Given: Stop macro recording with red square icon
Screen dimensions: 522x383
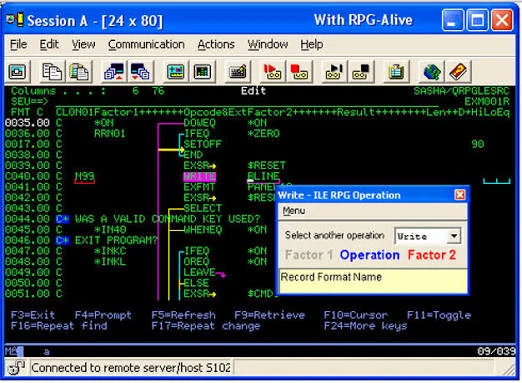Looking at the screenshot, I should click(299, 71).
